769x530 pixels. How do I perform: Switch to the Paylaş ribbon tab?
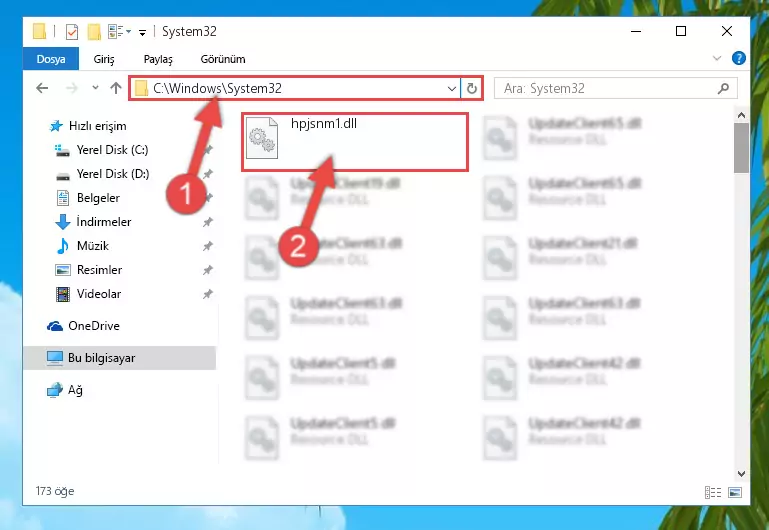pos(158,59)
